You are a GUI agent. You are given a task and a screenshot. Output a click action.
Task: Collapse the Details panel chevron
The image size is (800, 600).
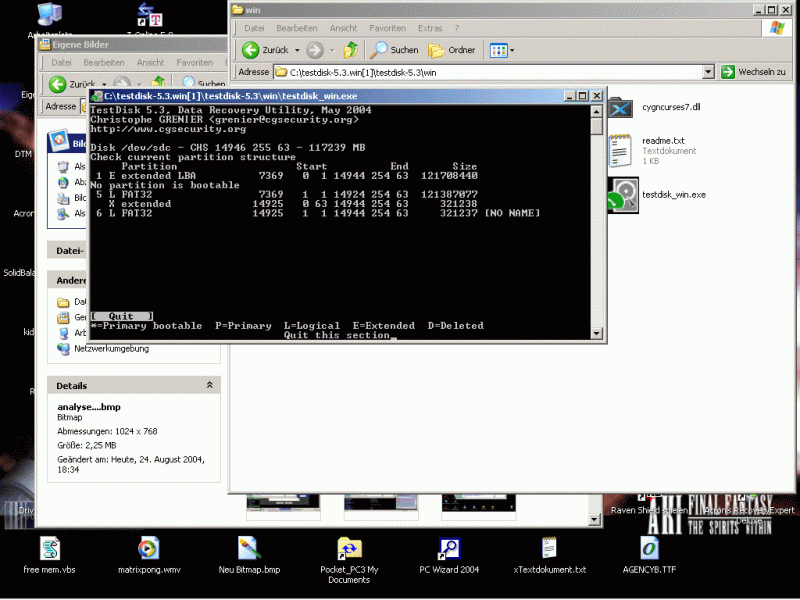pos(209,385)
